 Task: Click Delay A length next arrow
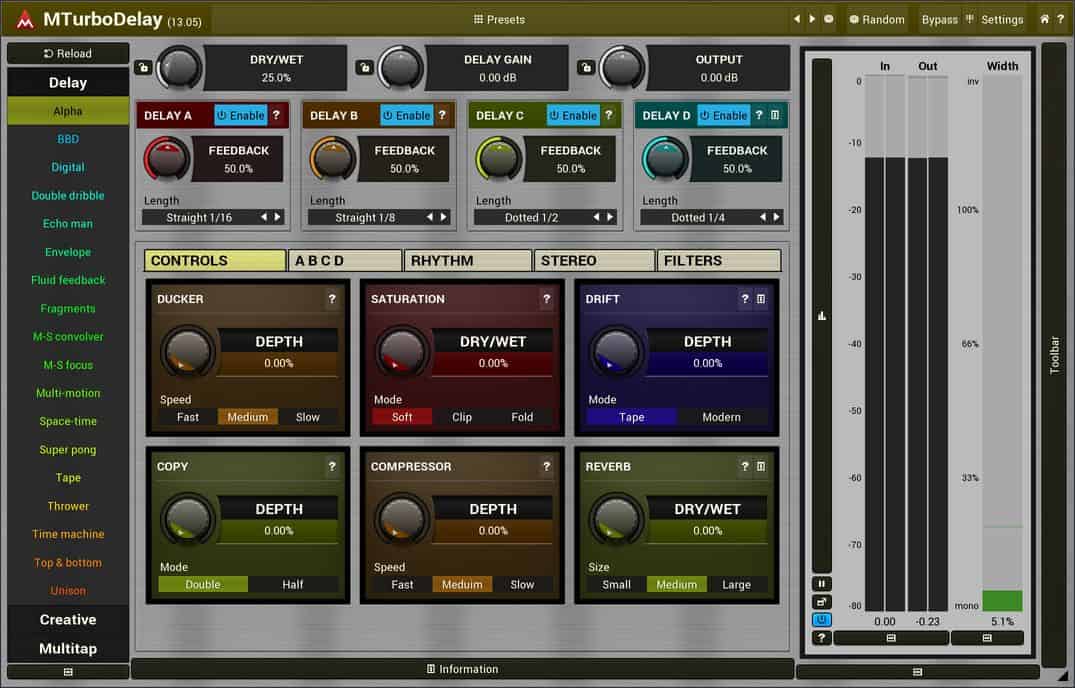point(278,217)
